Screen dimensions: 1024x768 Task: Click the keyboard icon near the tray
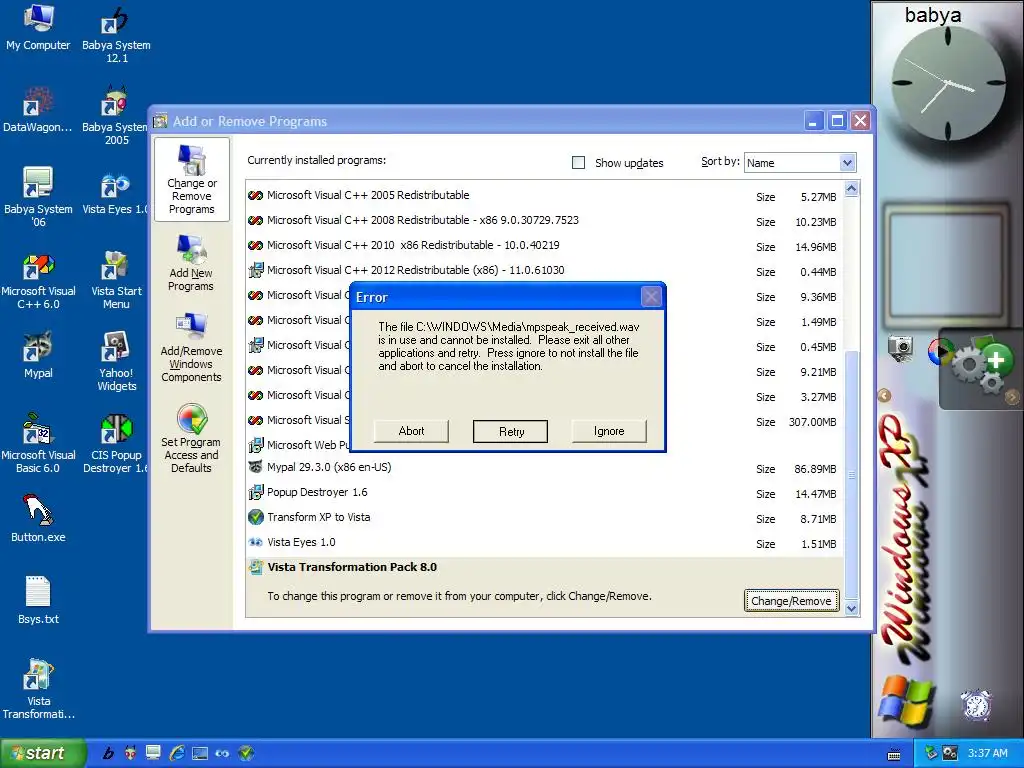[x=894, y=755]
